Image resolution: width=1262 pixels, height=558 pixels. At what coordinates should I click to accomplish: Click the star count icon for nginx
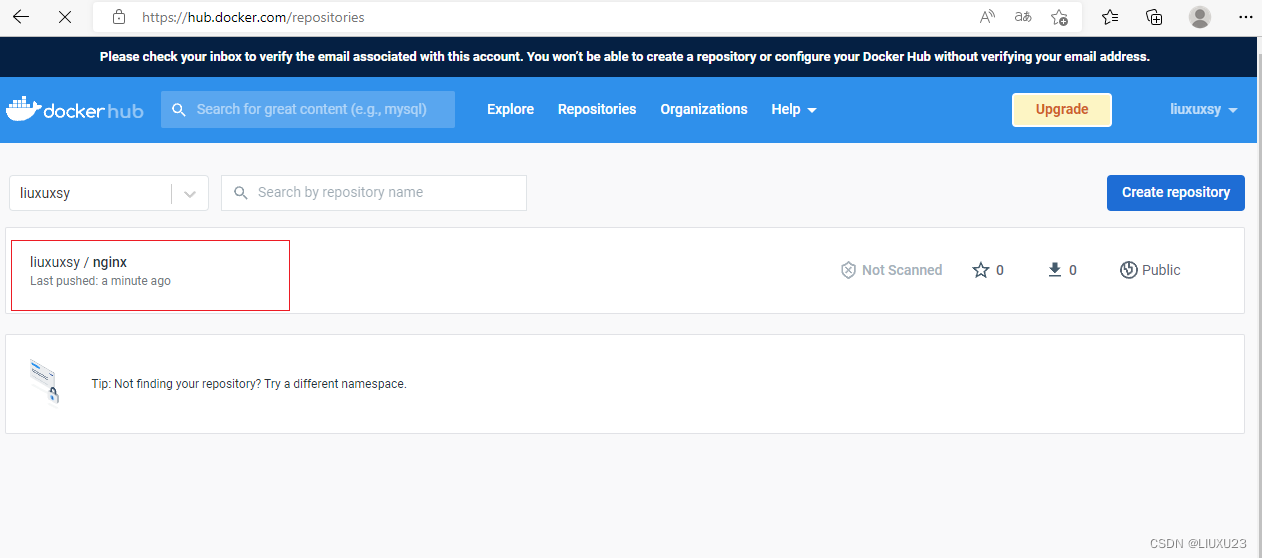click(x=981, y=270)
